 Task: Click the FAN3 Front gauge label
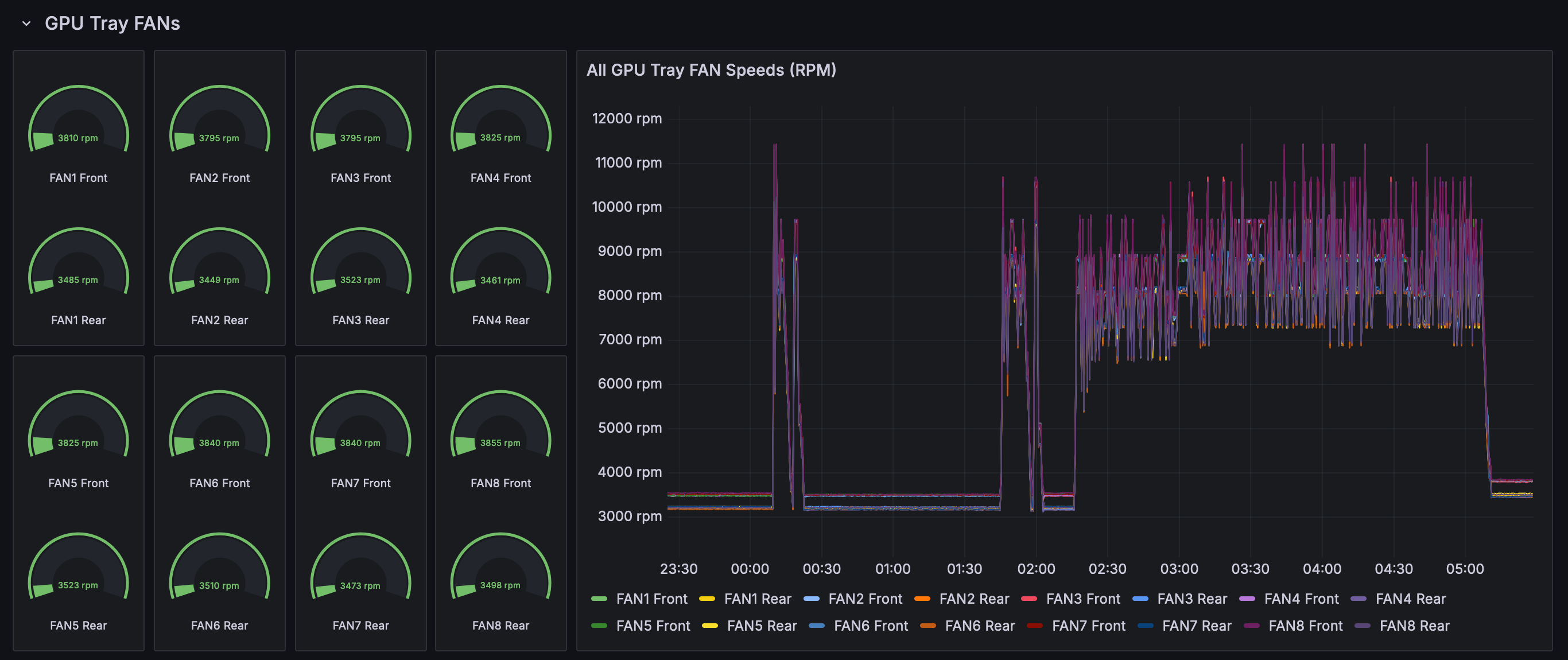[361, 178]
